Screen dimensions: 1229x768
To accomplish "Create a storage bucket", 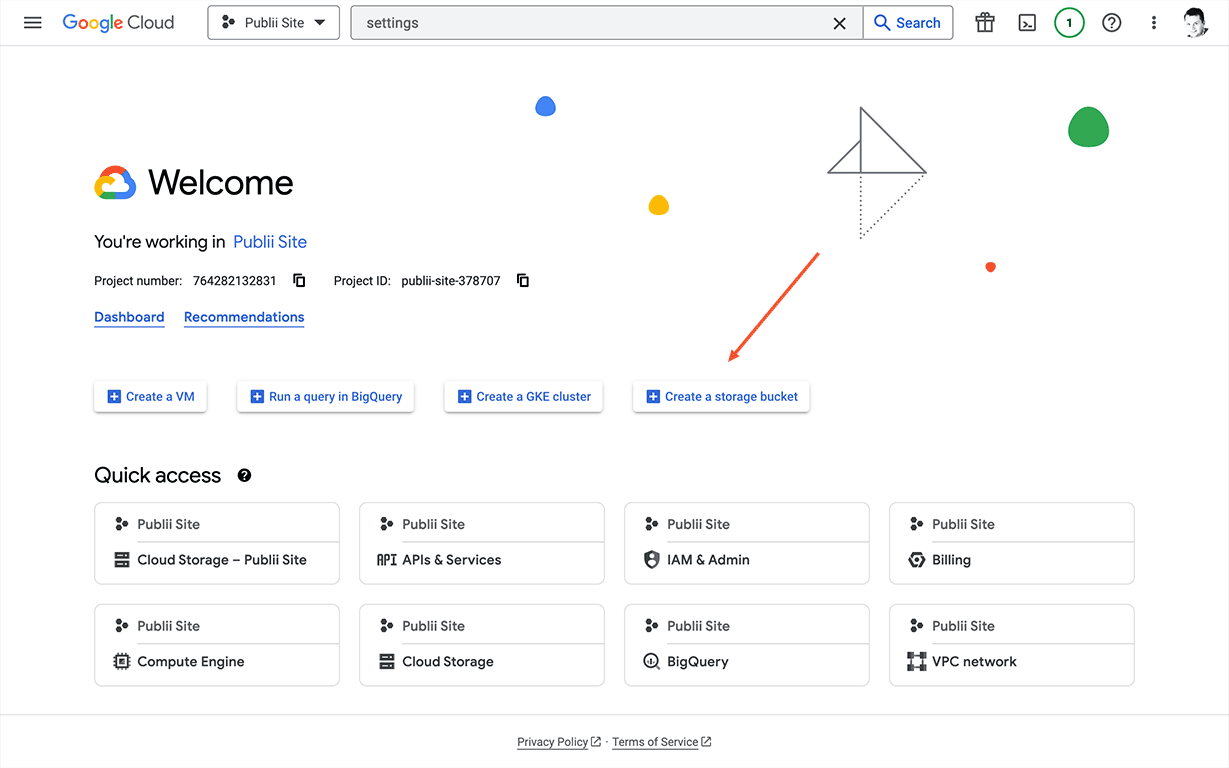I will coord(720,396).
